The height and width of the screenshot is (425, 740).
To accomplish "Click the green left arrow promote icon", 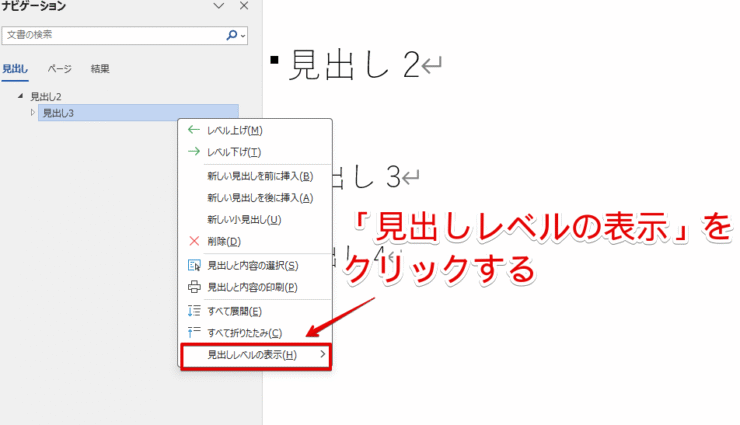I will coord(193,130).
